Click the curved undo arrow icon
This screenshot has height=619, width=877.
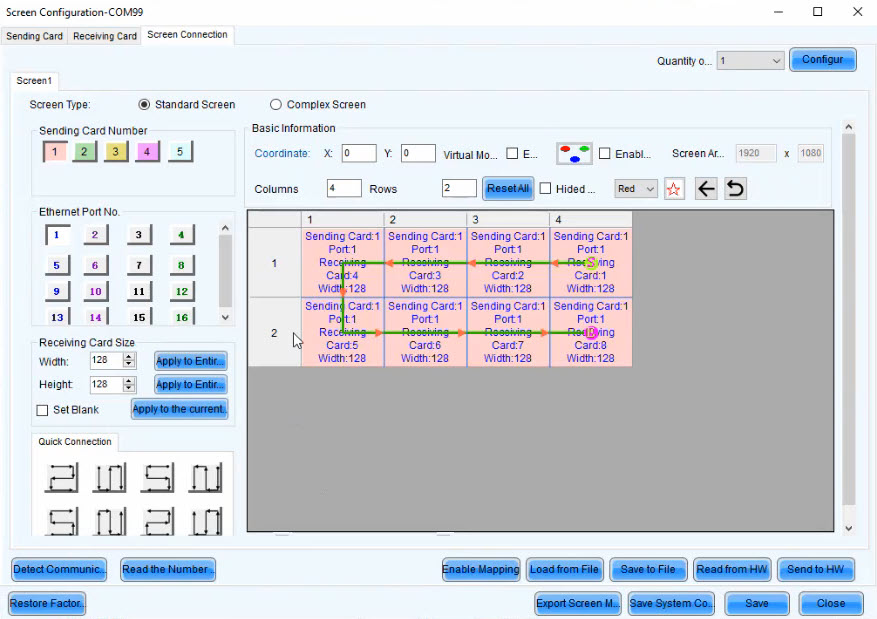pos(735,189)
